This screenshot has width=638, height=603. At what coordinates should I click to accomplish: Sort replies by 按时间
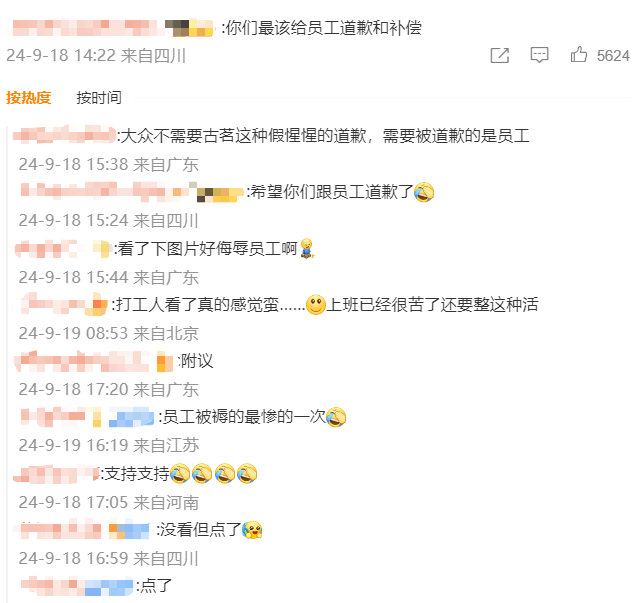(x=99, y=98)
